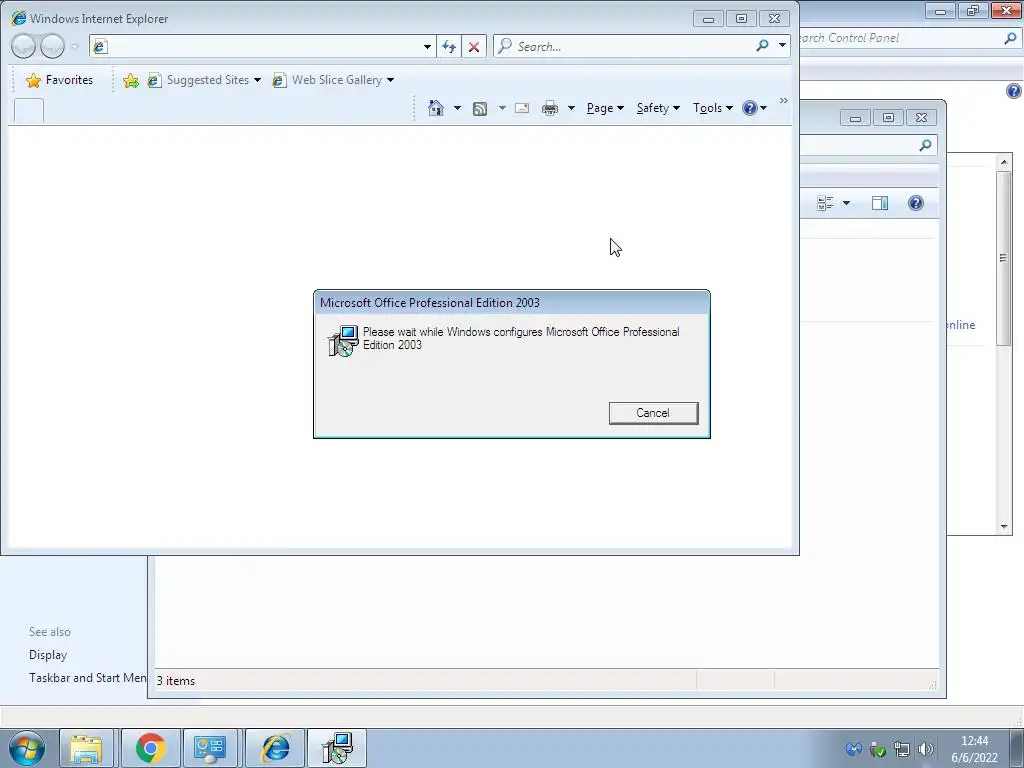Click the Explorer window help icon
The height and width of the screenshot is (768, 1024).
(916, 203)
